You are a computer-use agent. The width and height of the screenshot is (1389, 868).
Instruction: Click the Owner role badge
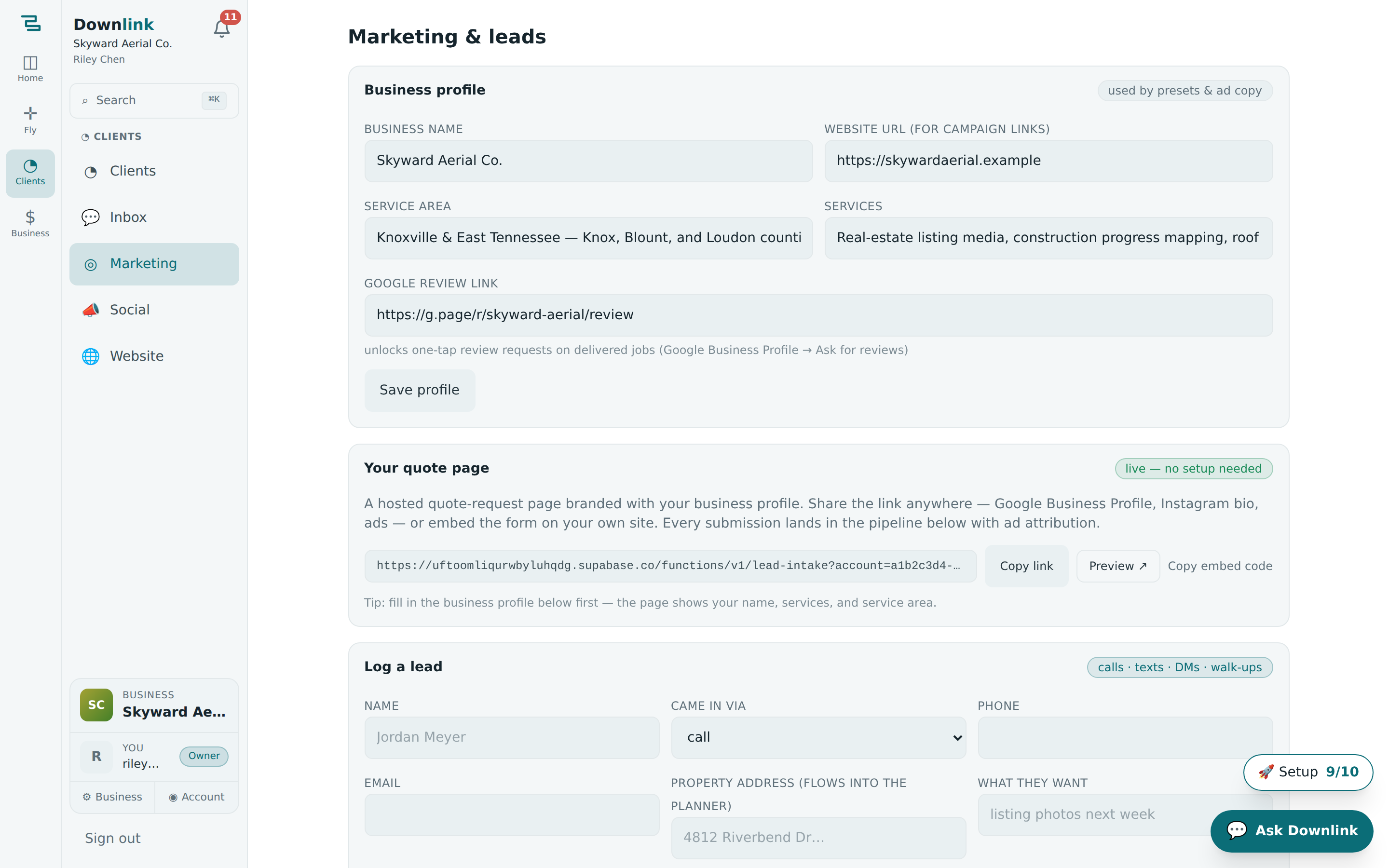(204, 756)
